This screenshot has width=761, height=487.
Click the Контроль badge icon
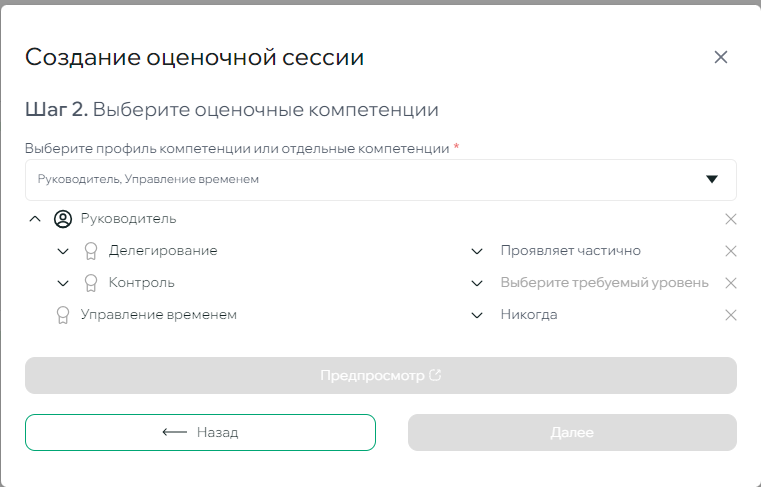coord(91,283)
